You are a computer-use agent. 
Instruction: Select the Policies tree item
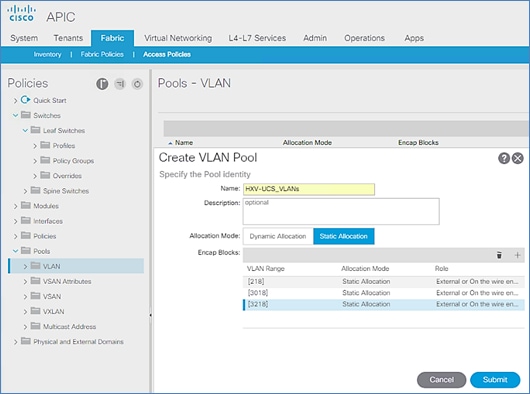[x=45, y=236]
